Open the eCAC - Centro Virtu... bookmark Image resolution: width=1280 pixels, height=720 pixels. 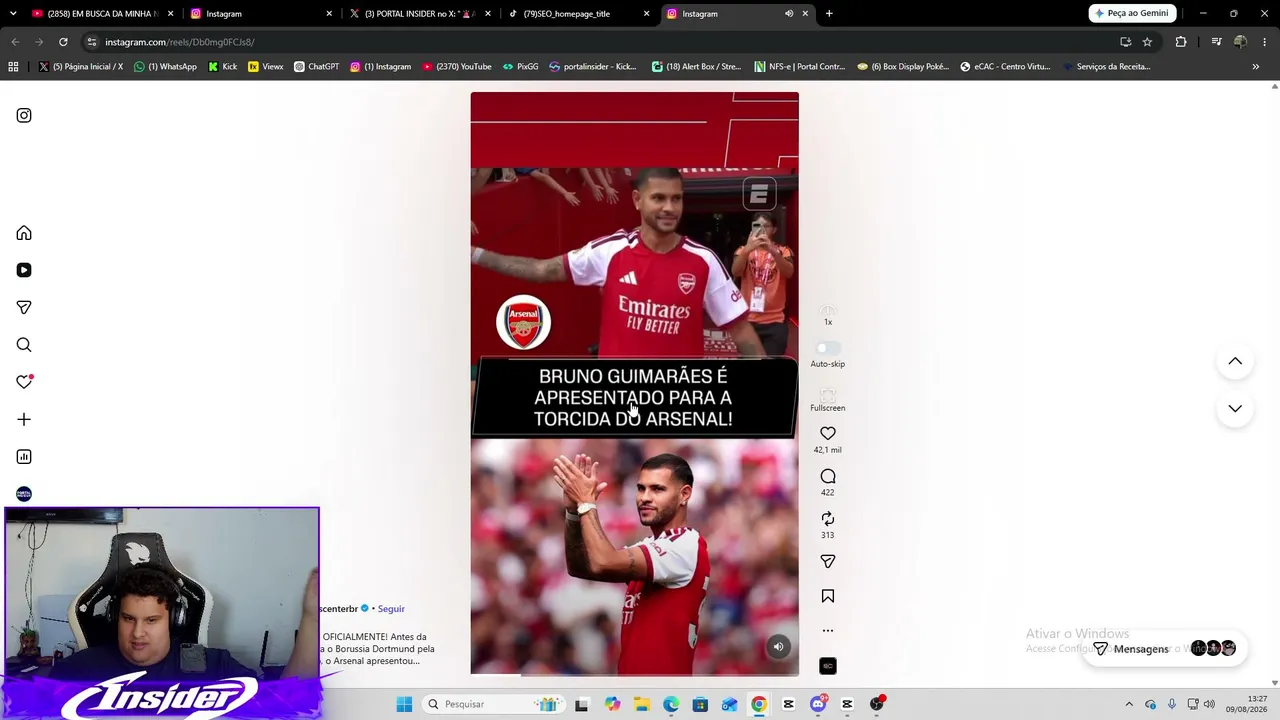click(1005, 67)
